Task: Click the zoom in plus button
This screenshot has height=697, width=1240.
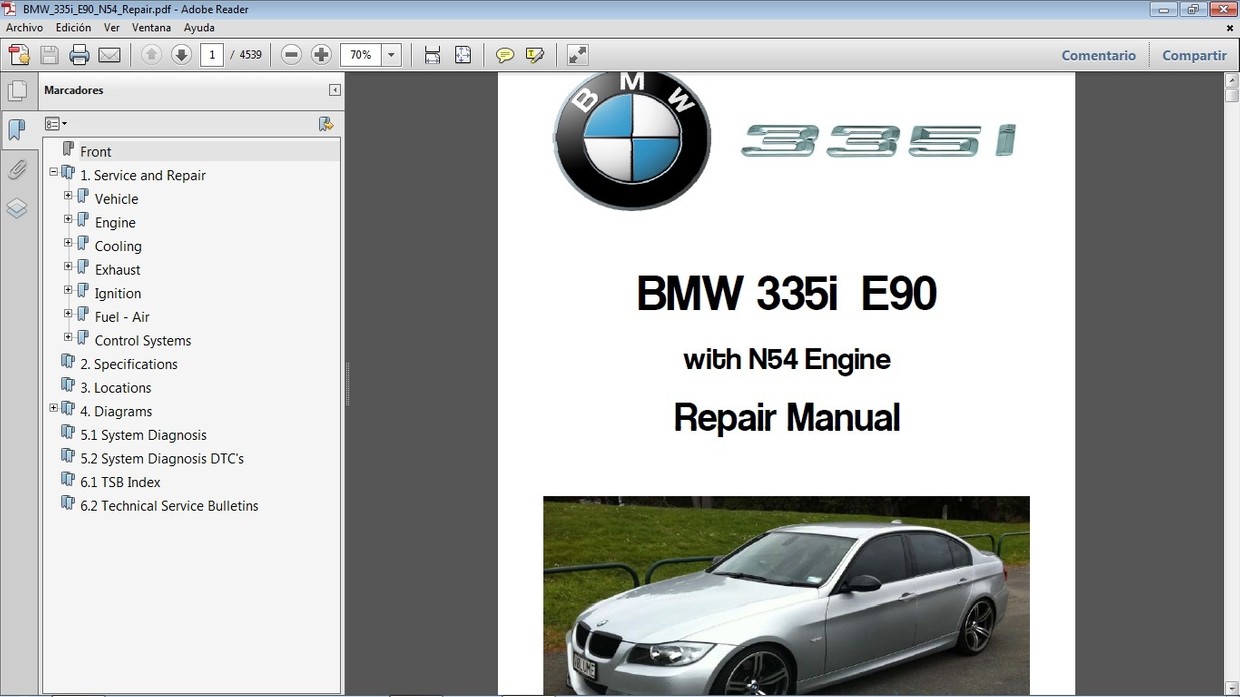Action: (321, 55)
